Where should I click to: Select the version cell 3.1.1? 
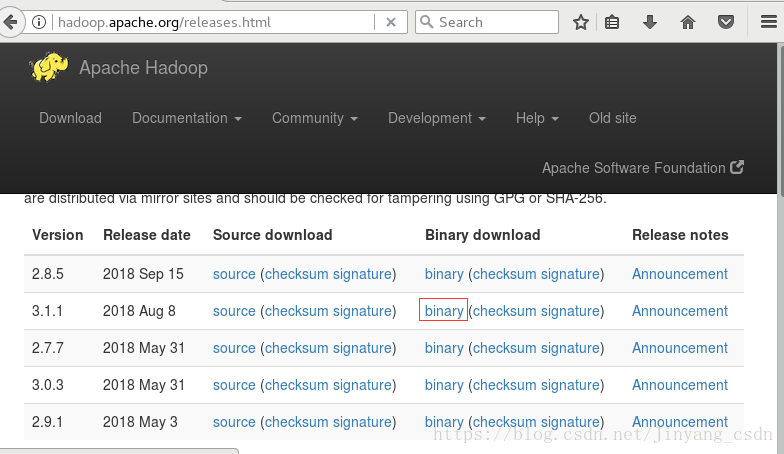coord(48,311)
